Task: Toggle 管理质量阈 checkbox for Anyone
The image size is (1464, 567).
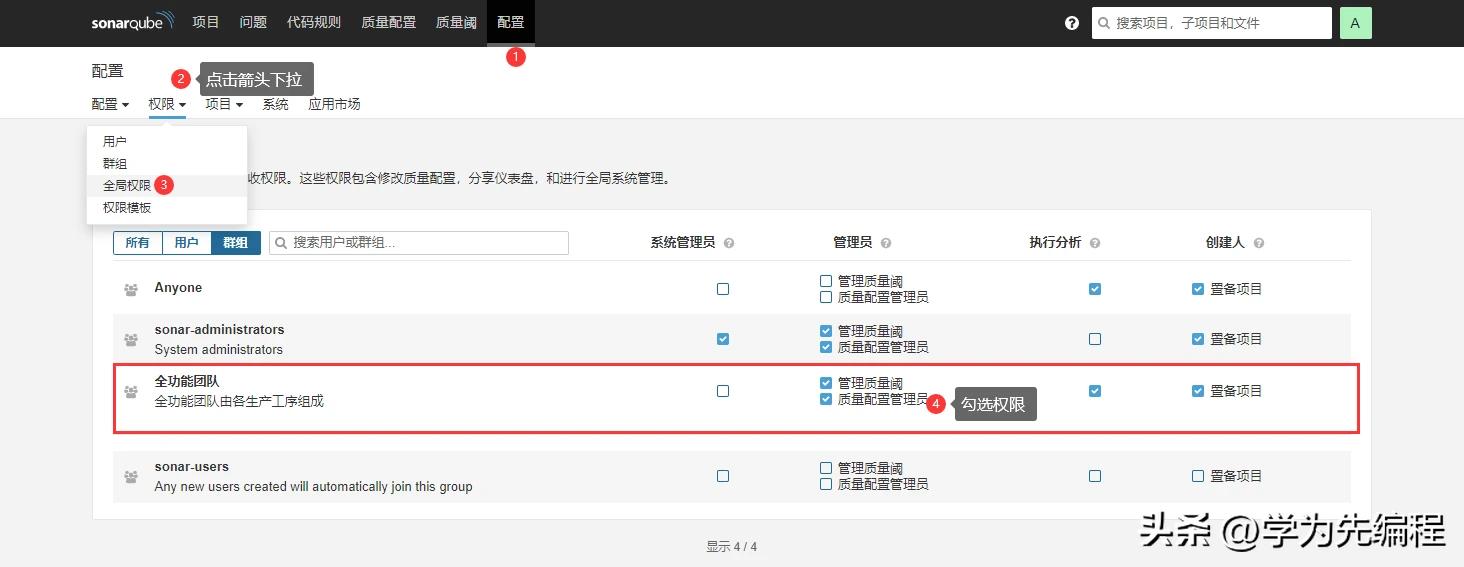Action: pos(826,281)
